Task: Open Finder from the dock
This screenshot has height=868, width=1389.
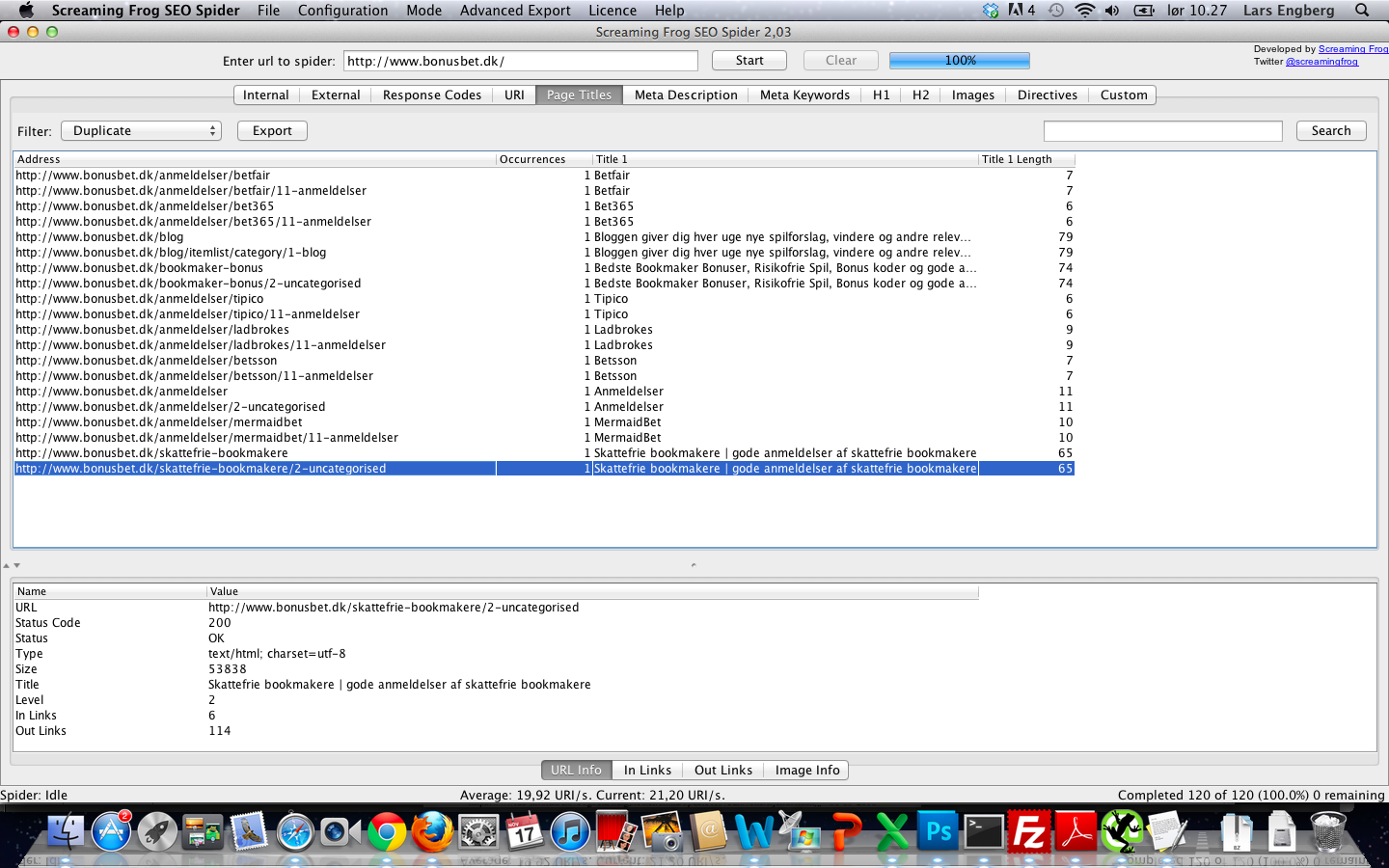Action: (66, 830)
